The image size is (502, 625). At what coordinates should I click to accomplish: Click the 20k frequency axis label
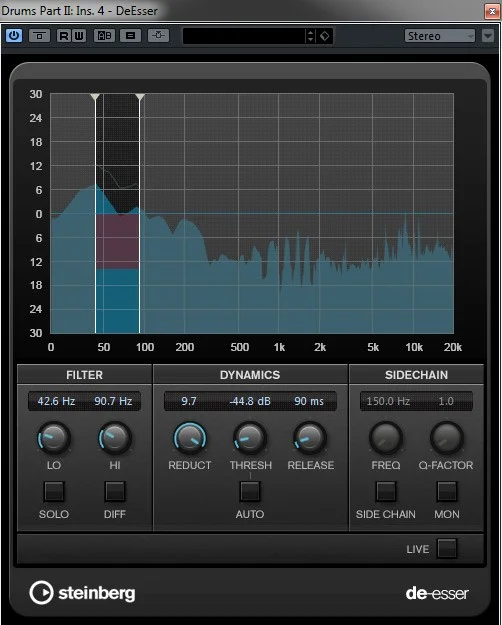point(453,347)
